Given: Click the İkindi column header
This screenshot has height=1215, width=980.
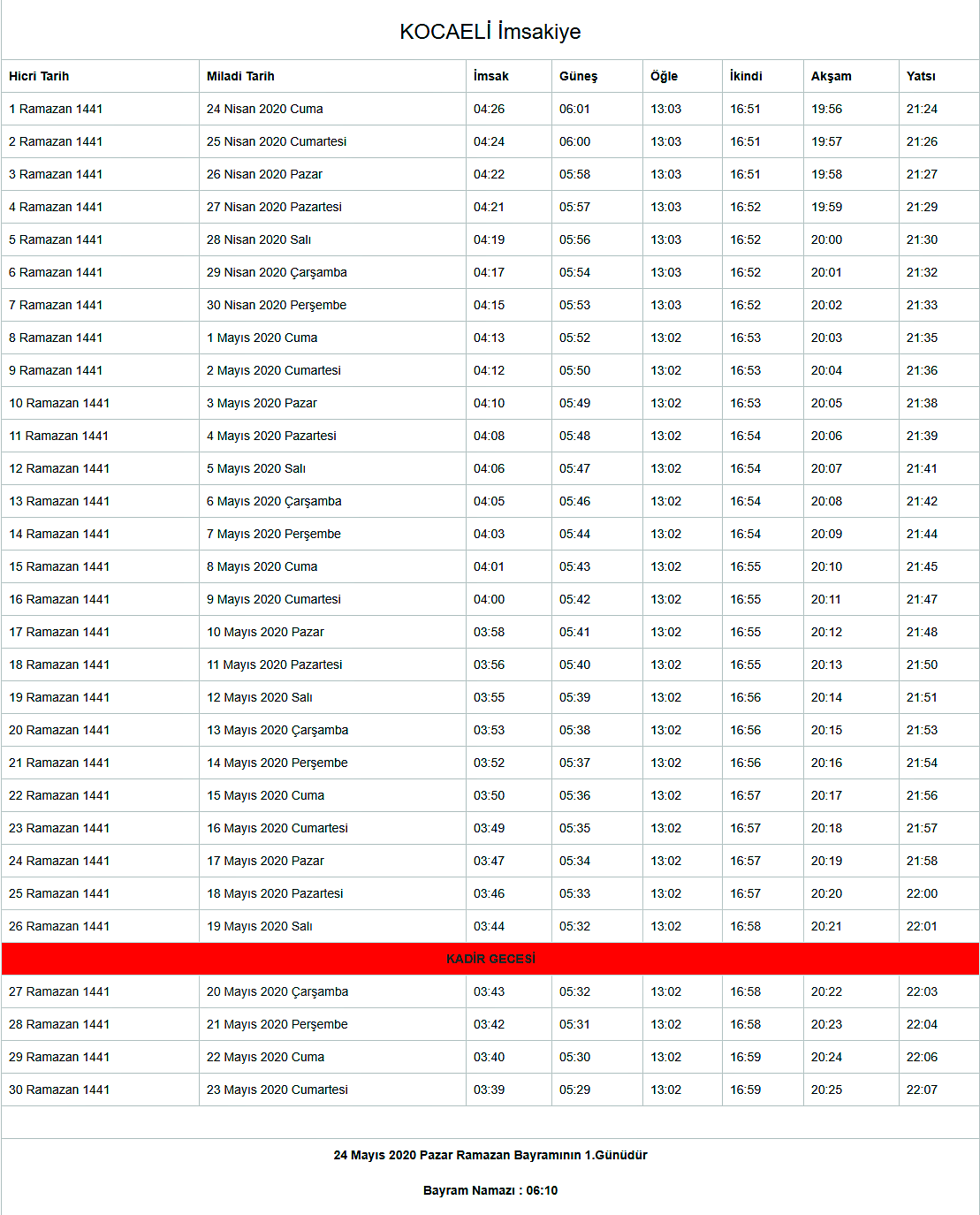Looking at the screenshot, I should (x=746, y=76).
